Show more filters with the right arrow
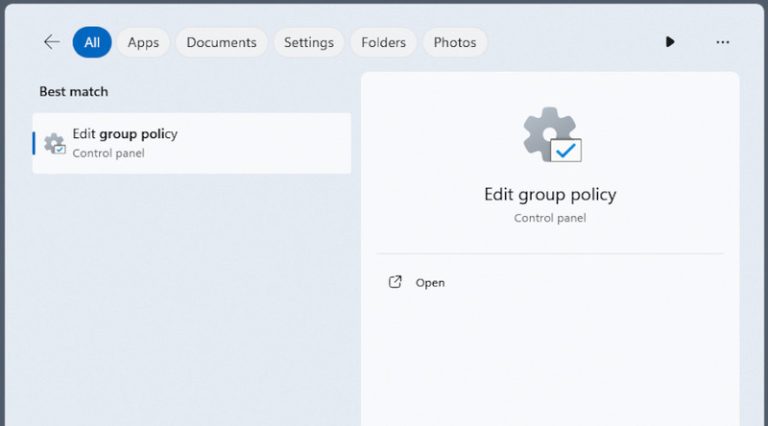 (x=670, y=42)
